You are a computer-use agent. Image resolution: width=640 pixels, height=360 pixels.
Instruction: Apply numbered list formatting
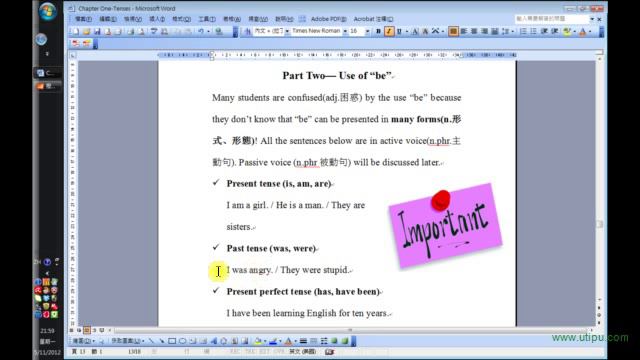[x=523, y=31]
